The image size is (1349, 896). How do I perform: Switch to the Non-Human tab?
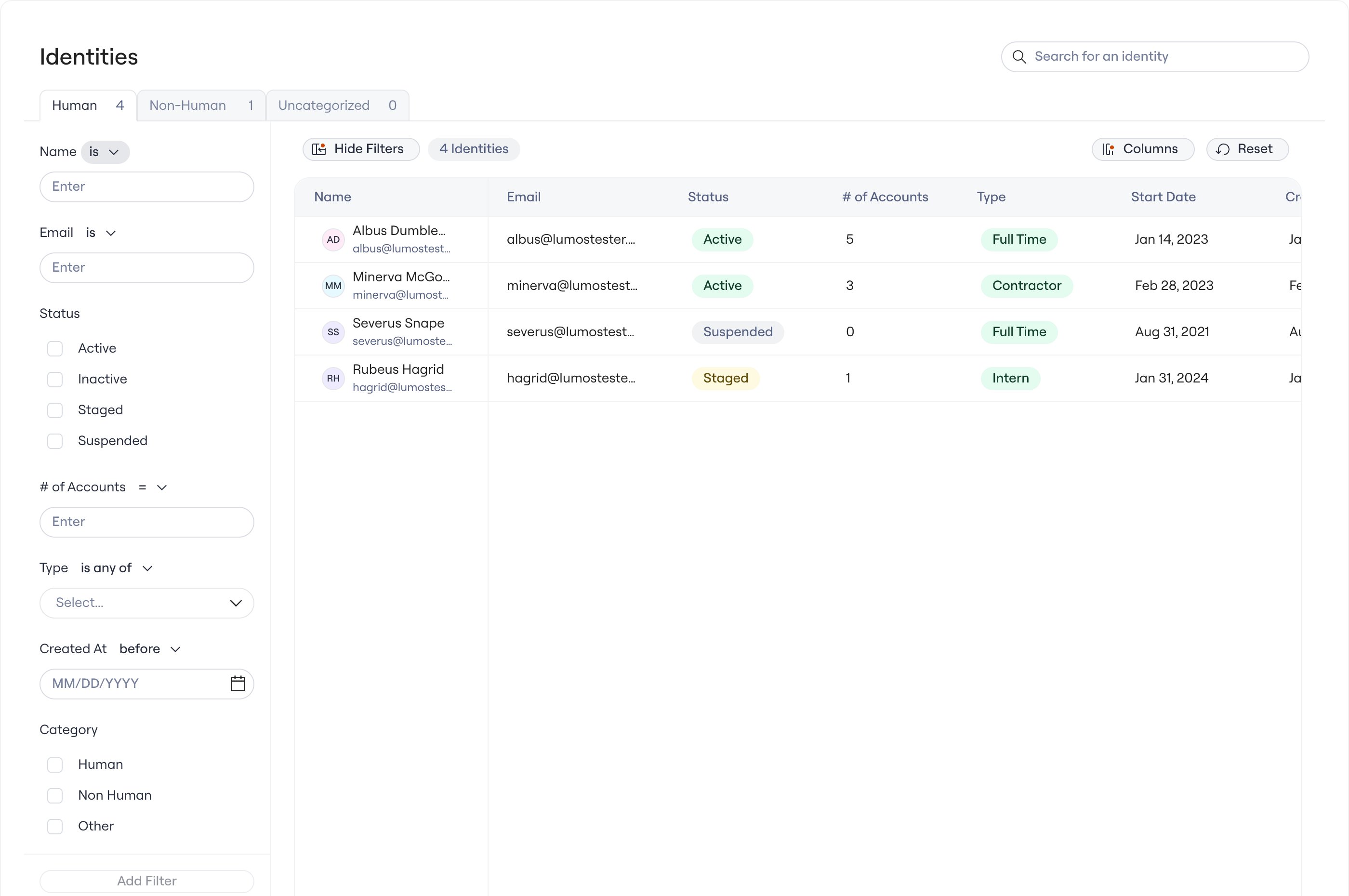coord(201,105)
